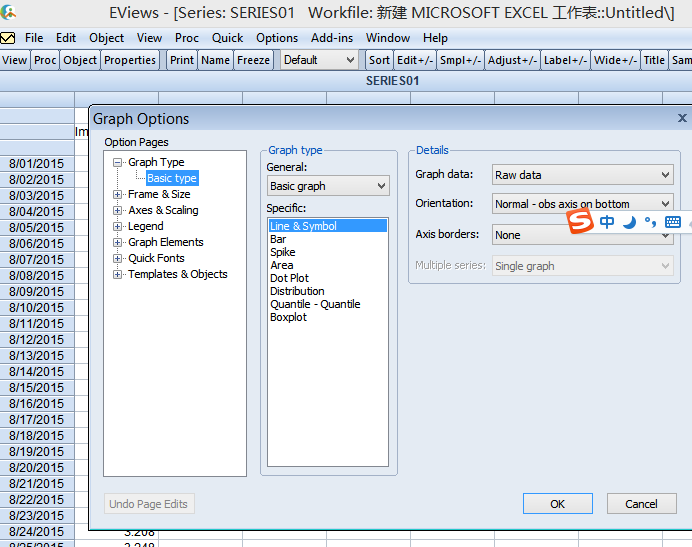Collapse the Graph Type tree node
Screen dimensions: 692x547
pyautogui.click(x=117, y=162)
